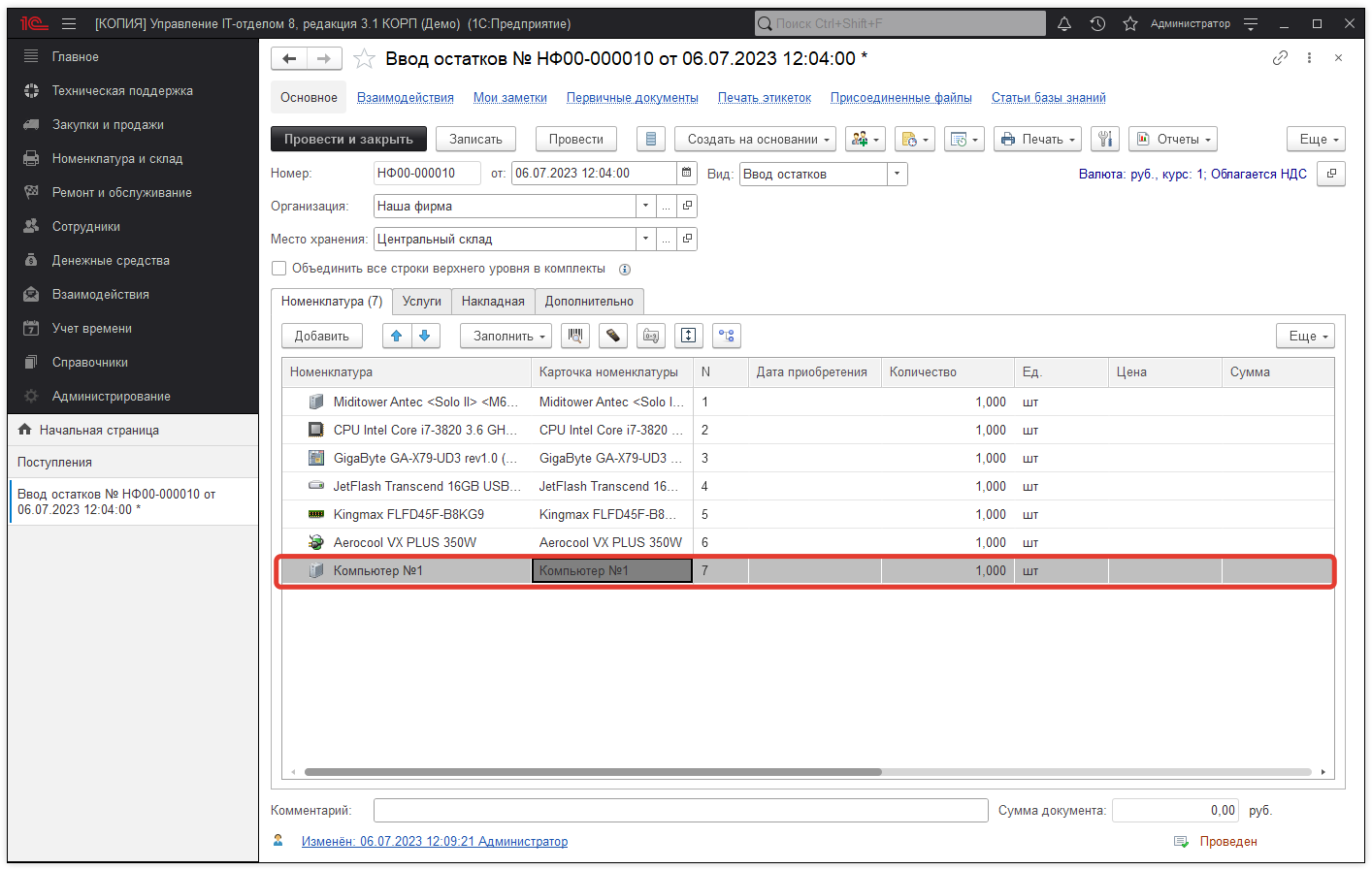Switch to the Услуги tab
The image size is (1372, 870).
[x=422, y=302]
